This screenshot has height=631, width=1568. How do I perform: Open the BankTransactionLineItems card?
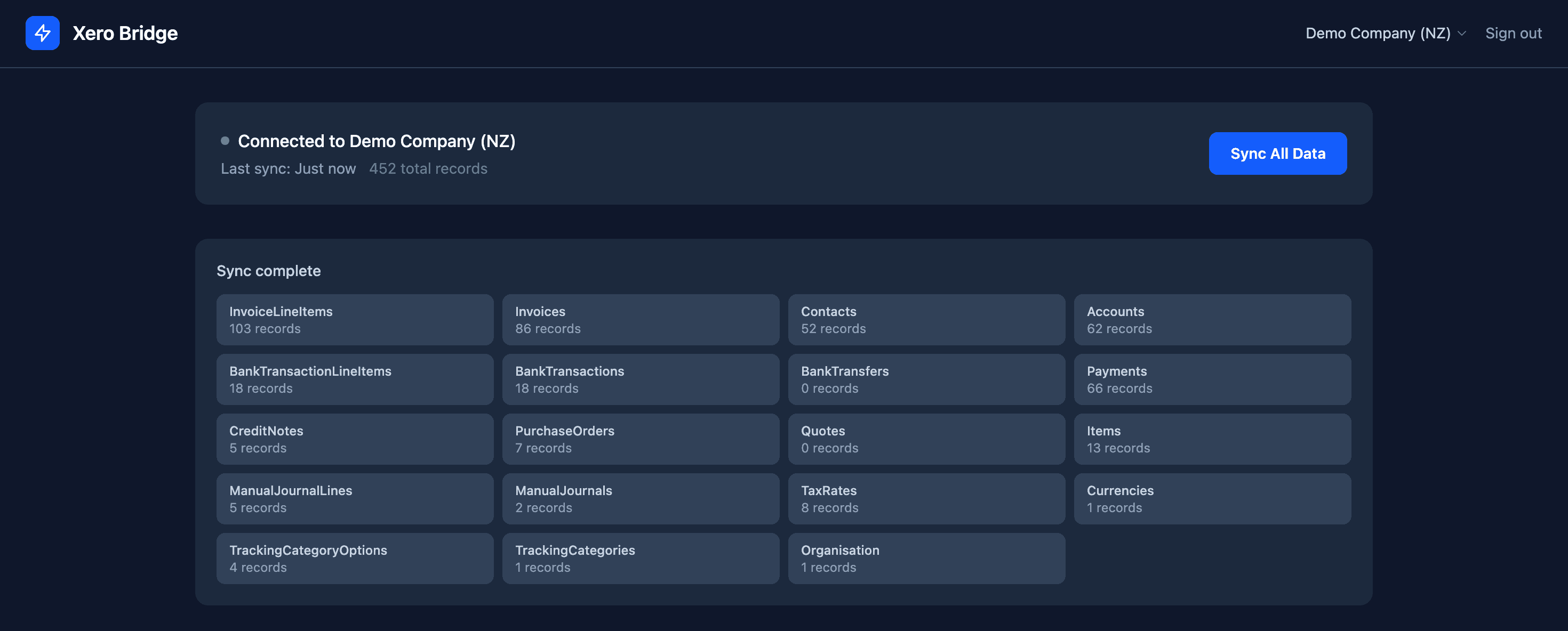click(355, 379)
